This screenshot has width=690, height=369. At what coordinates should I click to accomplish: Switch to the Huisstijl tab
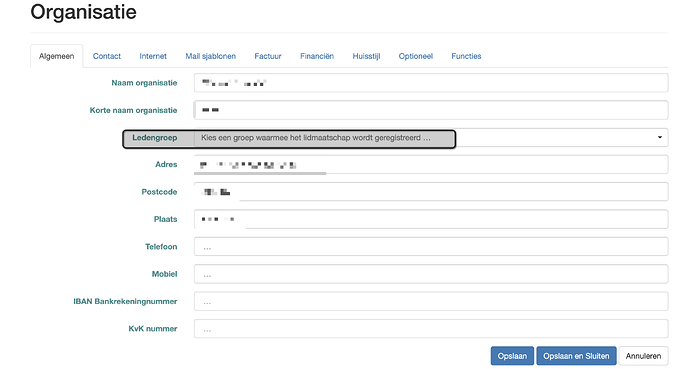pyautogui.click(x=366, y=56)
